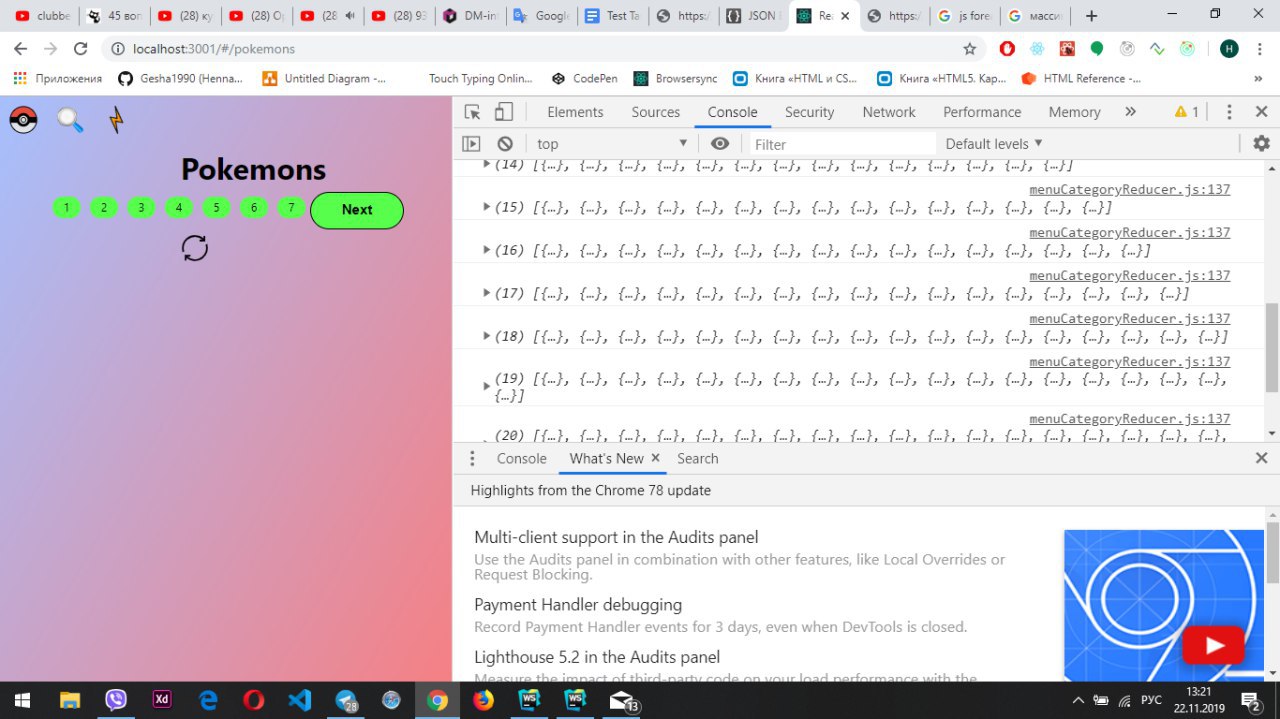Go back in browser history

point(21,48)
